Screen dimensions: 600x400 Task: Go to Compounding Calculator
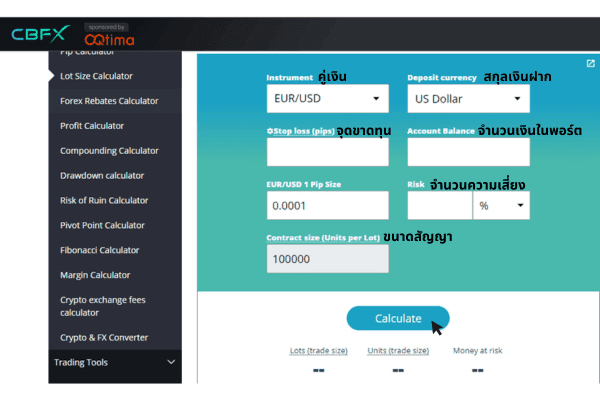click(x=109, y=151)
